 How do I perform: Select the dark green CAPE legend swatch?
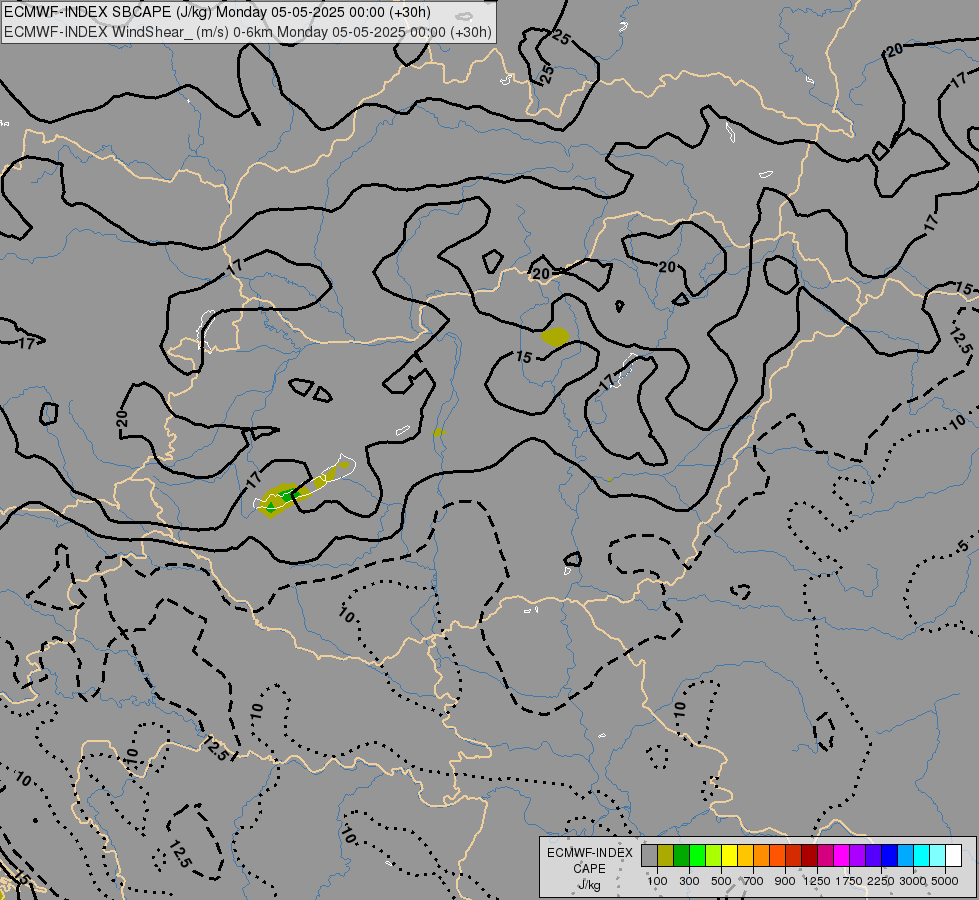click(682, 855)
